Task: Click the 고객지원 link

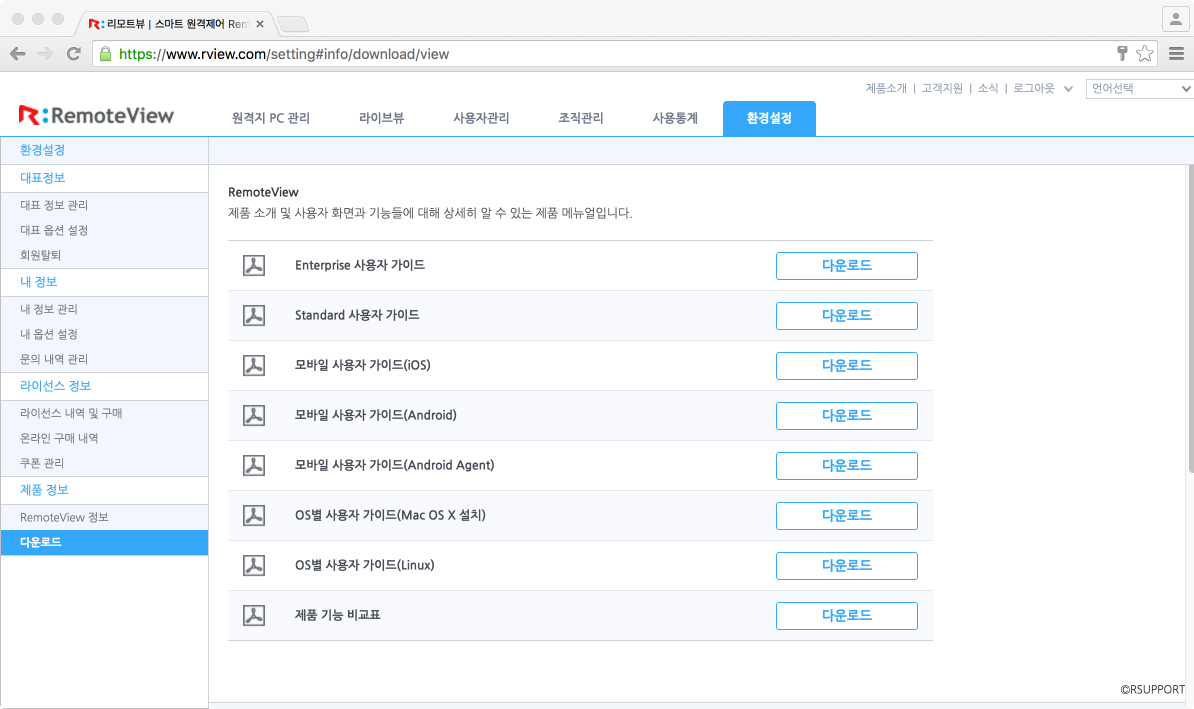Action: (942, 88)
